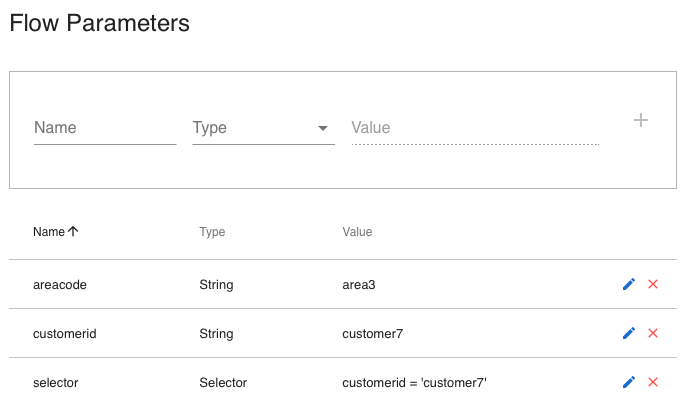Click into the Value input field
The height and width of the screenshot is (412, 685).
474,128
